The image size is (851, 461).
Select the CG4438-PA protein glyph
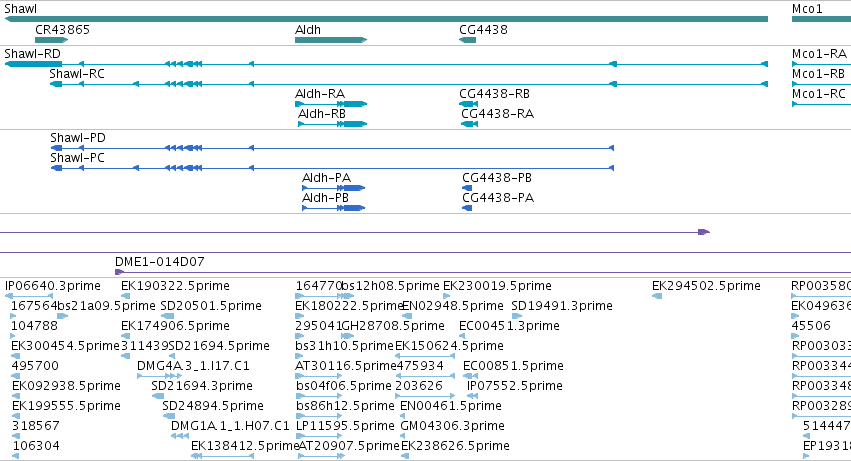467,208
